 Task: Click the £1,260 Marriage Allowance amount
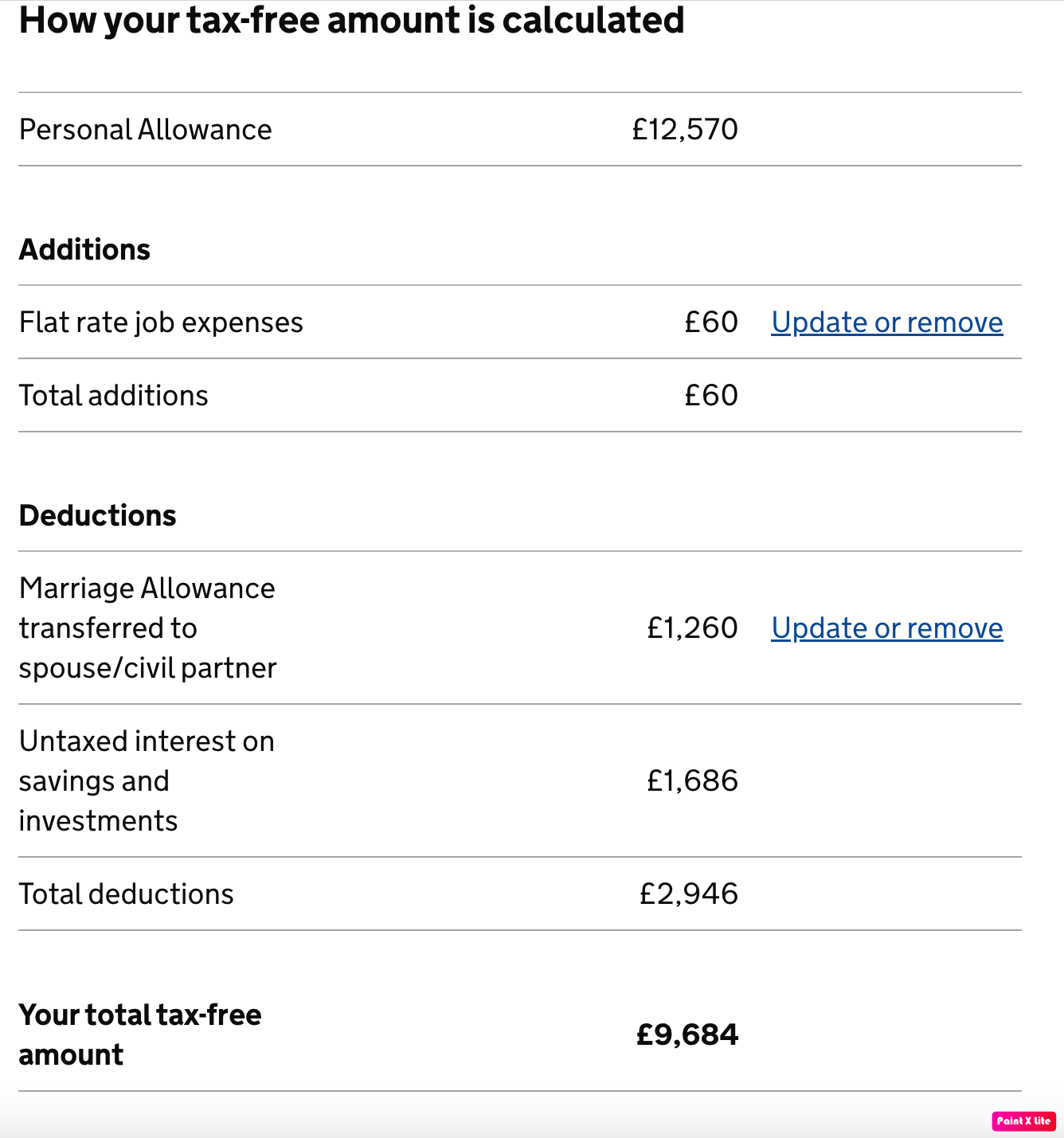click(692, 628)
